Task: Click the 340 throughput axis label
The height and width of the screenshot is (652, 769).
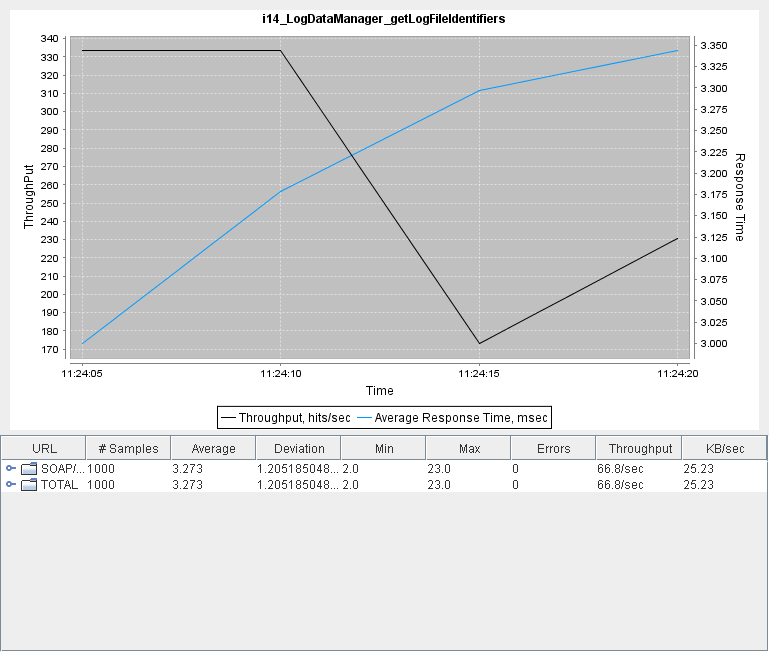Action: (x=49, y=38)
